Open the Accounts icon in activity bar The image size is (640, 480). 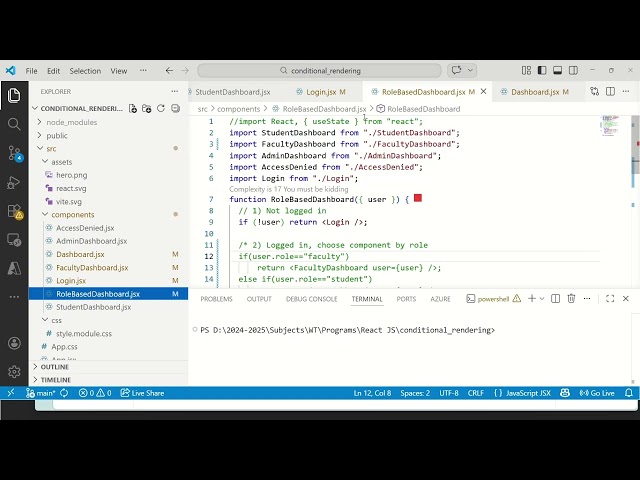coord(14,343)
